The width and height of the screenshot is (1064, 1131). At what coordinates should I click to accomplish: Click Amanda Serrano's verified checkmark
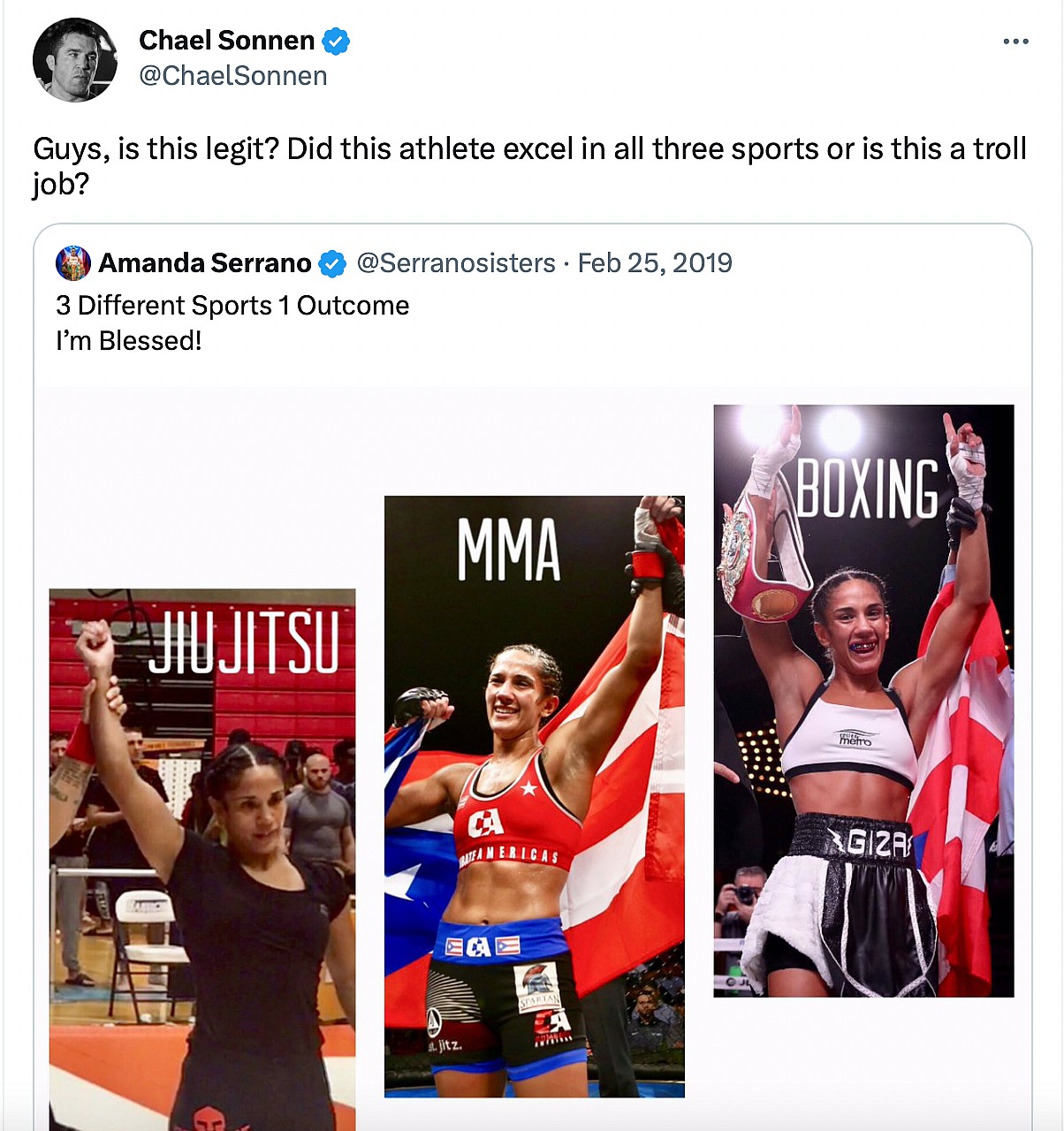tap(332, 262)
